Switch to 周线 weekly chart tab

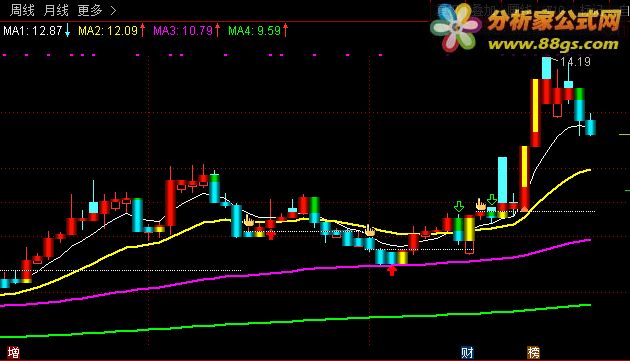click(22, 10)
